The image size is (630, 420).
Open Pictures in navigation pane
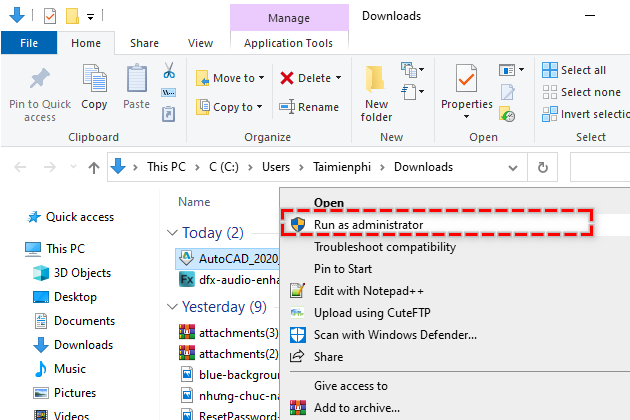coord(65,393)
